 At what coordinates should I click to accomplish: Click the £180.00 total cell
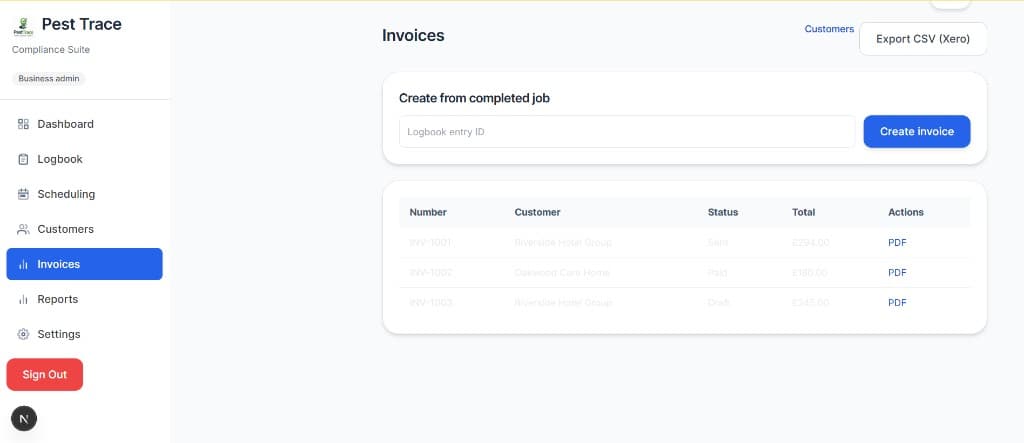coord(810,272)
